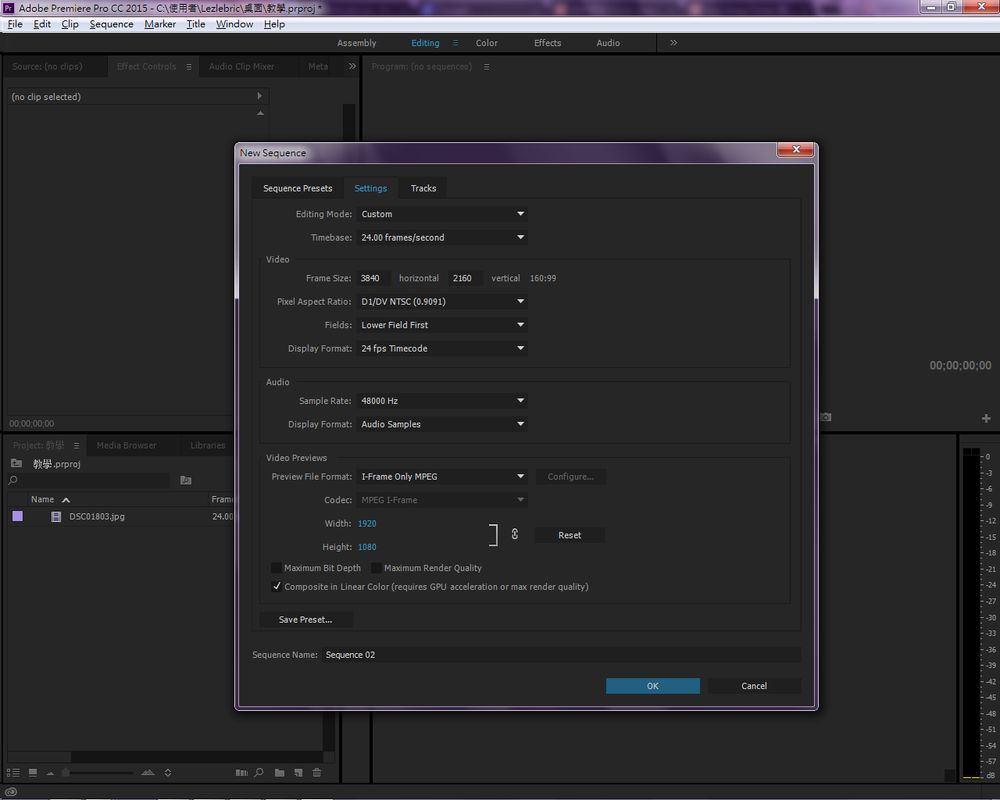Click the New Item icon in Project panel

coord(298,773)
